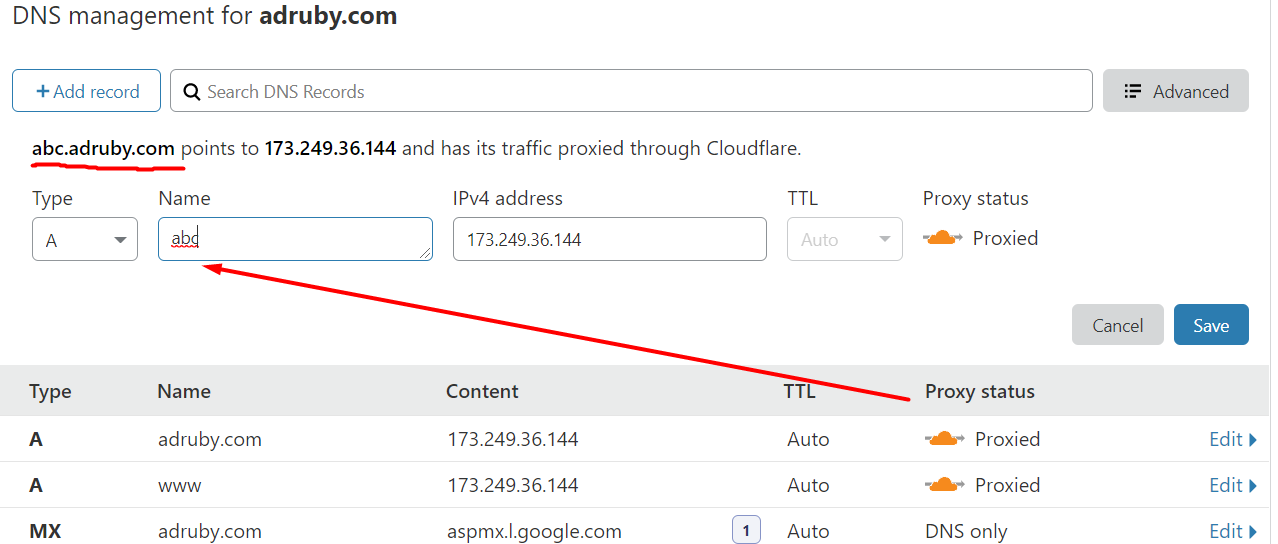
Task: Click the Name column header
Action: 184,391
